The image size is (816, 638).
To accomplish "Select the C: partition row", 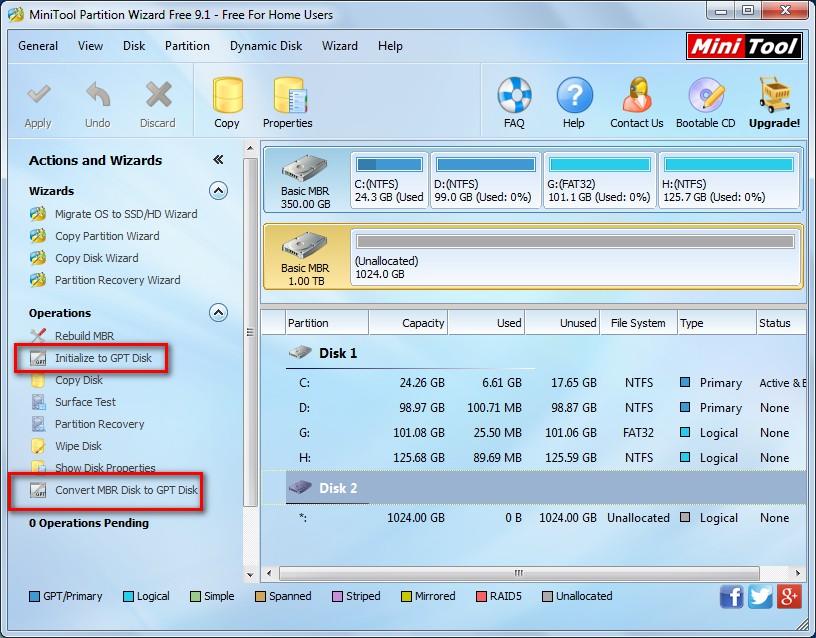I will pyautogui.click(x=533, y=383).
